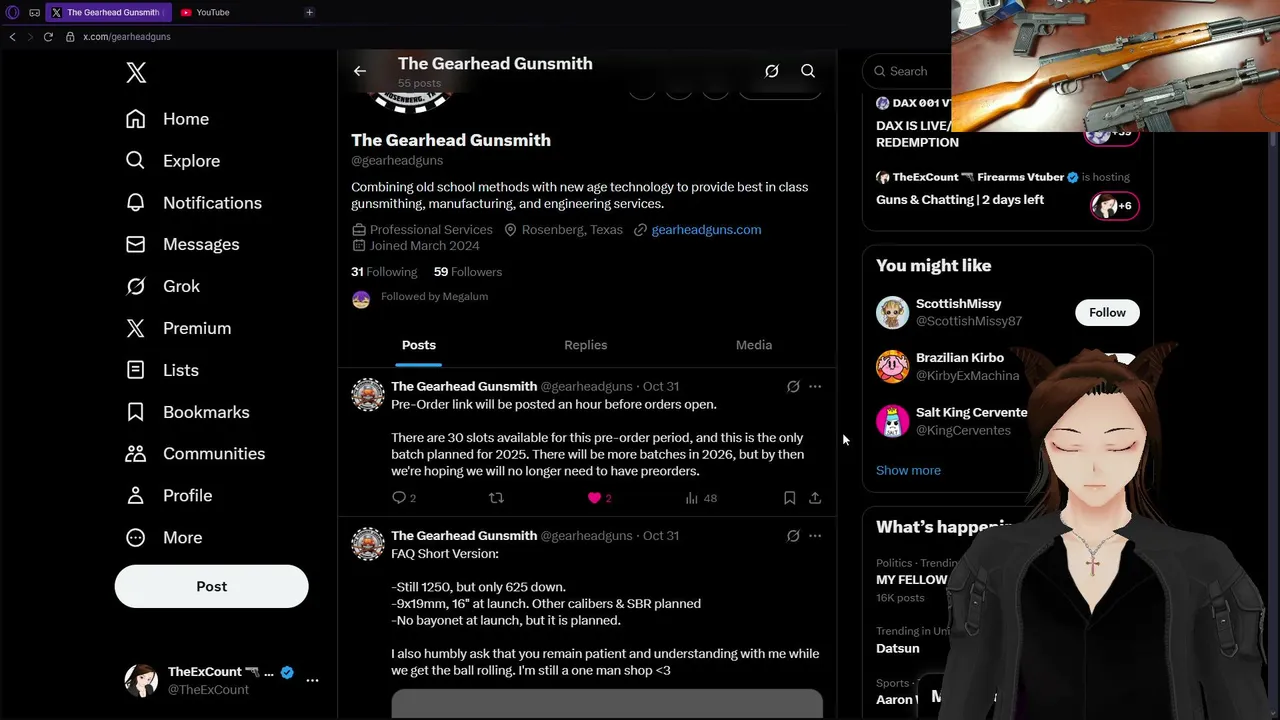Open Premium in the sidebar

point(177,329)
